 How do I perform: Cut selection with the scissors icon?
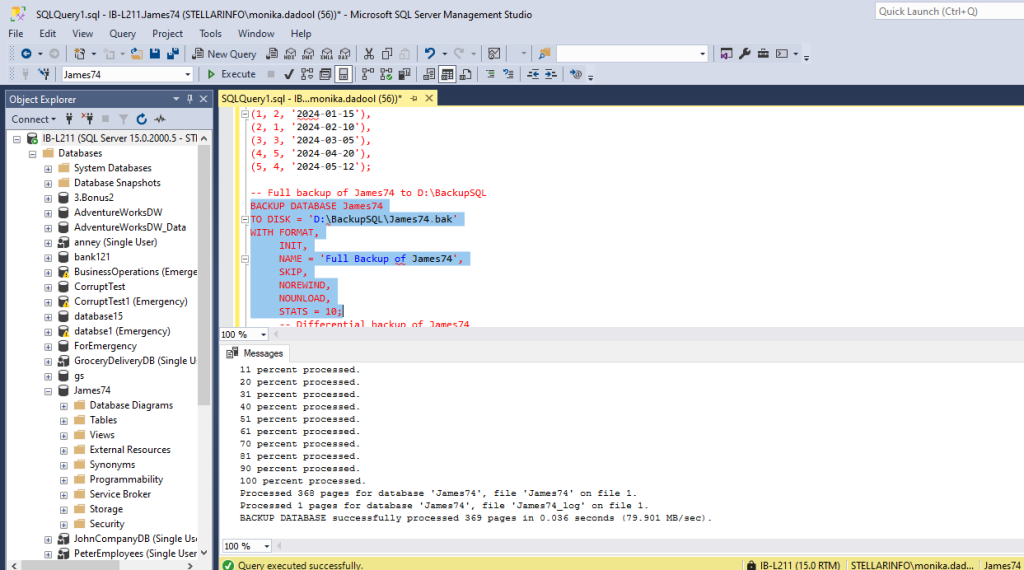coord(369,54)
